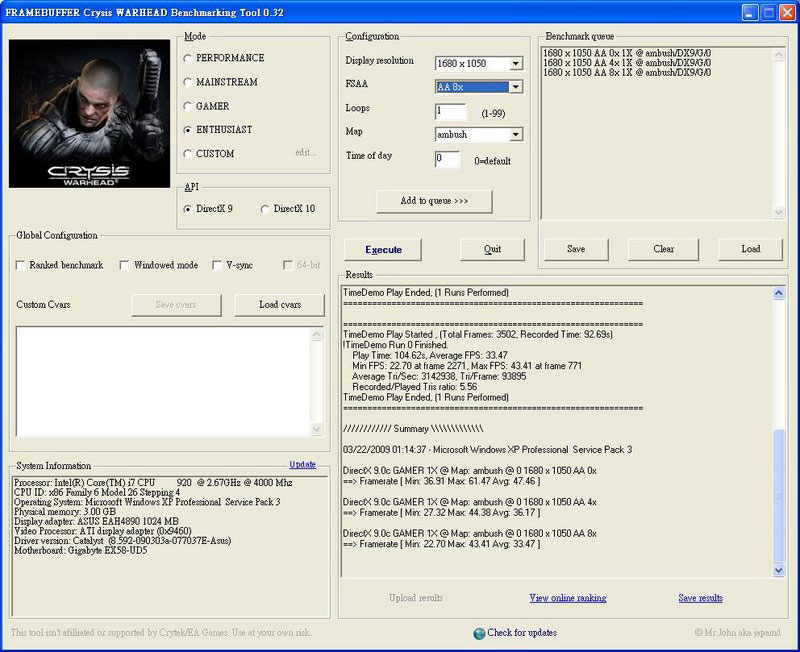Save the benchmark queue
The image size is (800, 652).
click(x=576, y=249)
